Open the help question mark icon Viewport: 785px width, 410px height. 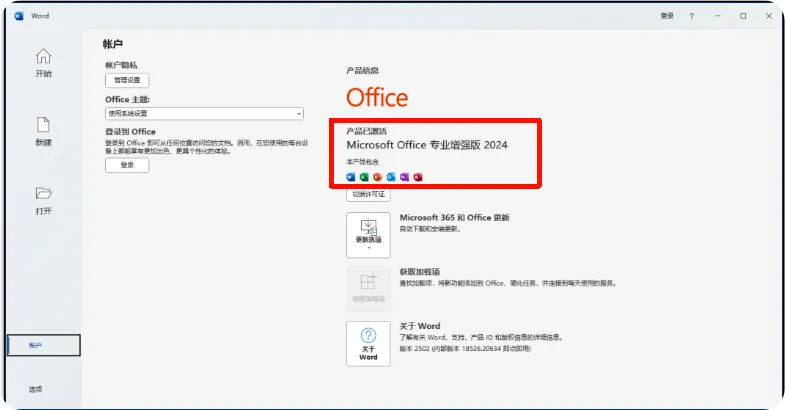tap(692, 16)
